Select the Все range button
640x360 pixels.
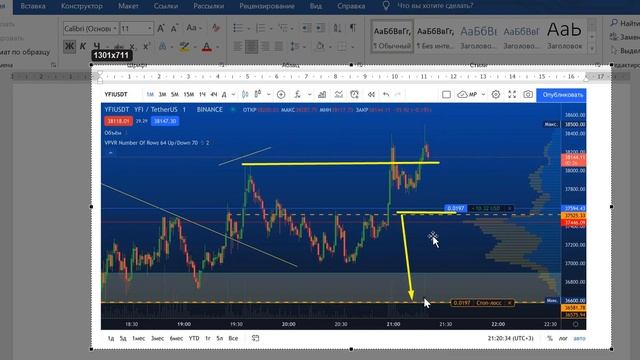[233, 338]
